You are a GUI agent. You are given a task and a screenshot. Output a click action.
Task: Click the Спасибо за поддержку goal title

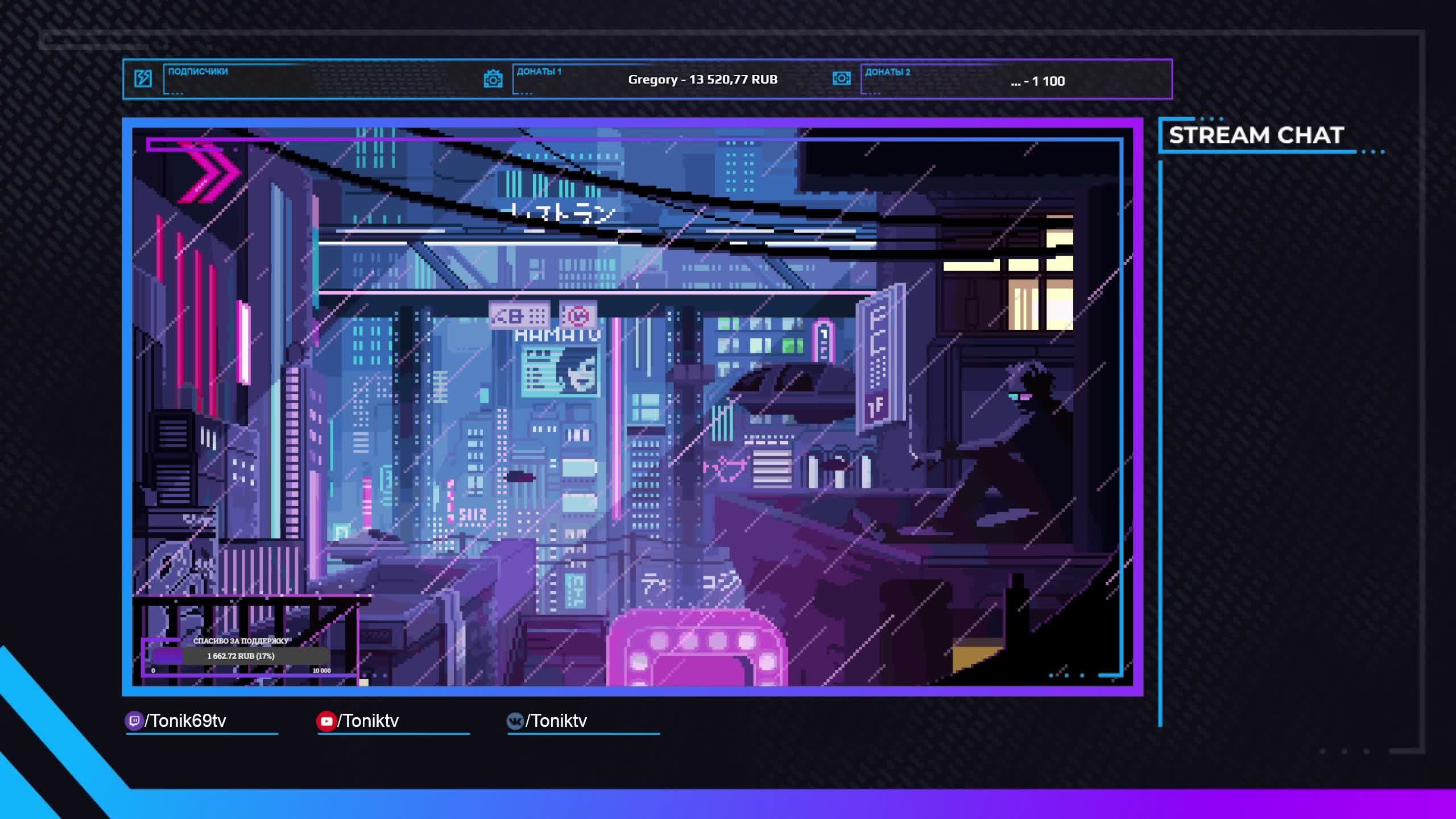coord(241,641)
